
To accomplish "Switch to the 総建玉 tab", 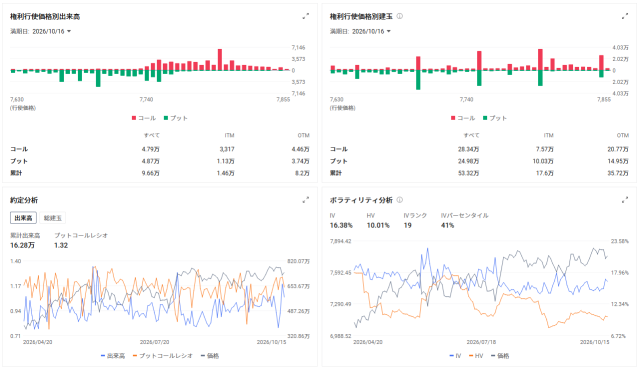I will 53,218.
